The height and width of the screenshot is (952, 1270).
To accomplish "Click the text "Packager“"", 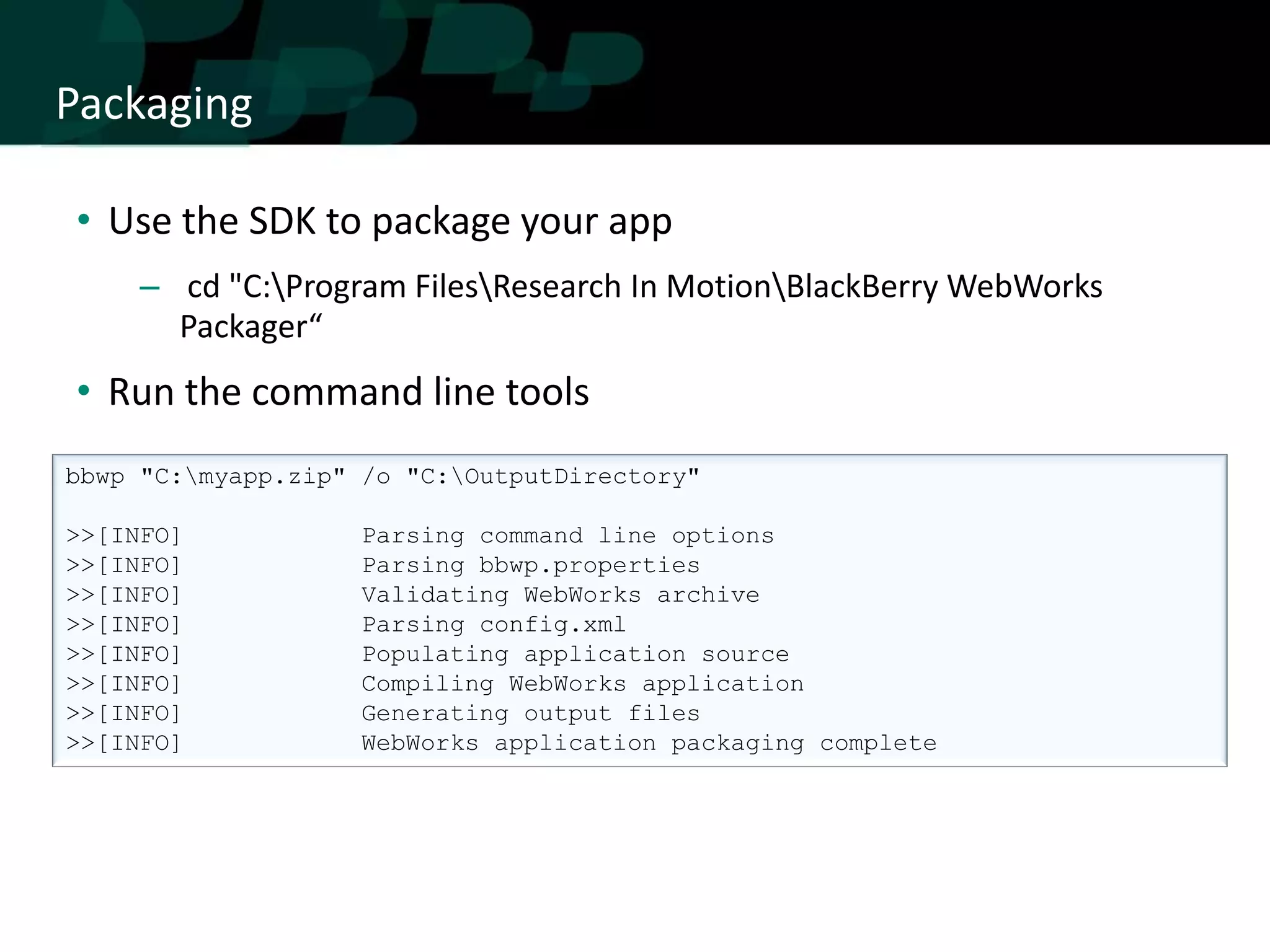I will (251, 327).
